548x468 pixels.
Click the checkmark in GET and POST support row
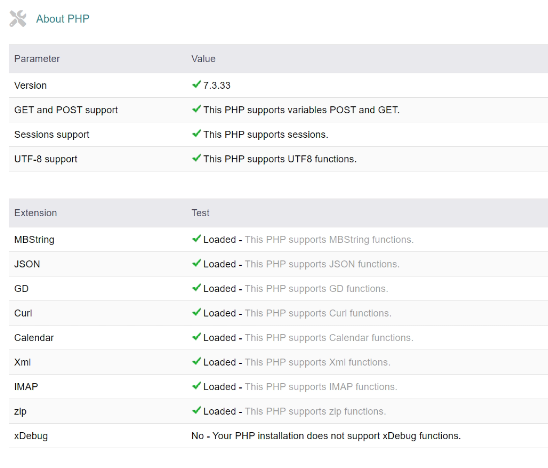click(x=196, y=109)
